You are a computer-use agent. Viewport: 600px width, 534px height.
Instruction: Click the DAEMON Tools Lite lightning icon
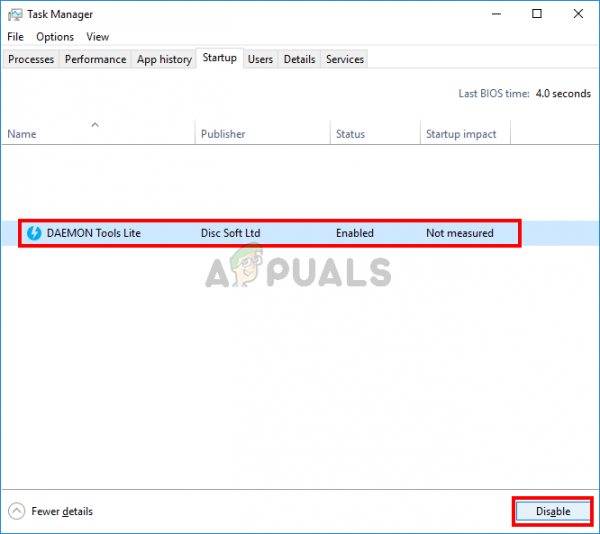tap(34, 233)
